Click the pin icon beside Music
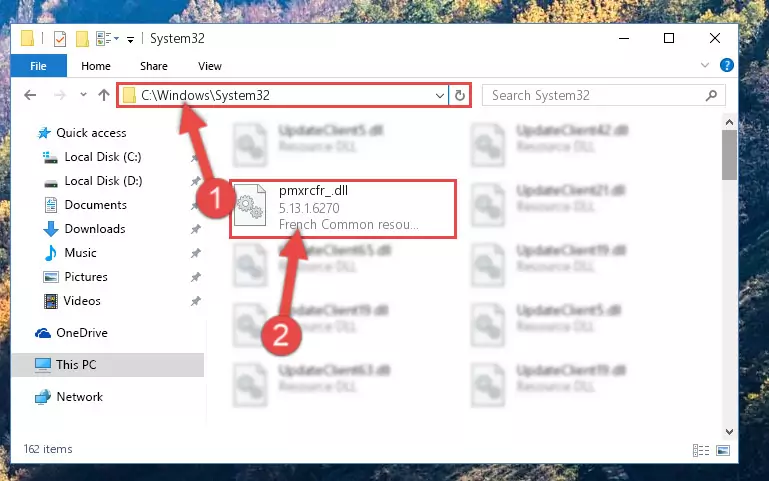Screen dimensions: 769x481 (x=196, y=253)
